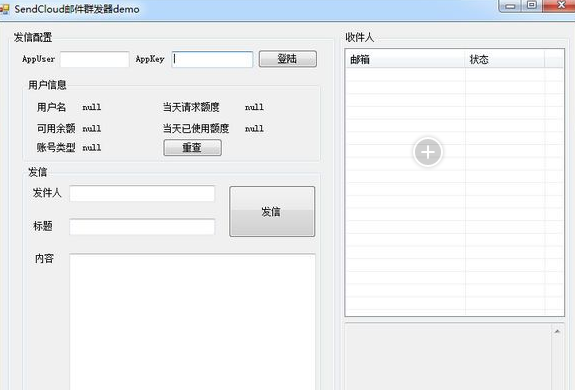This screenshot has height=390, width=575.
Task: Click the round plus icon in recipient list
Action: (428, 152)
